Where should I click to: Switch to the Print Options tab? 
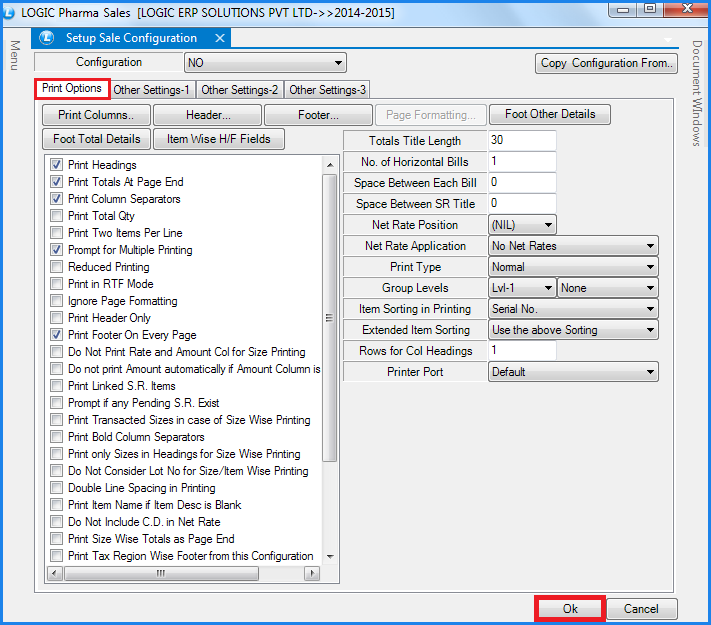click(72, 88)
